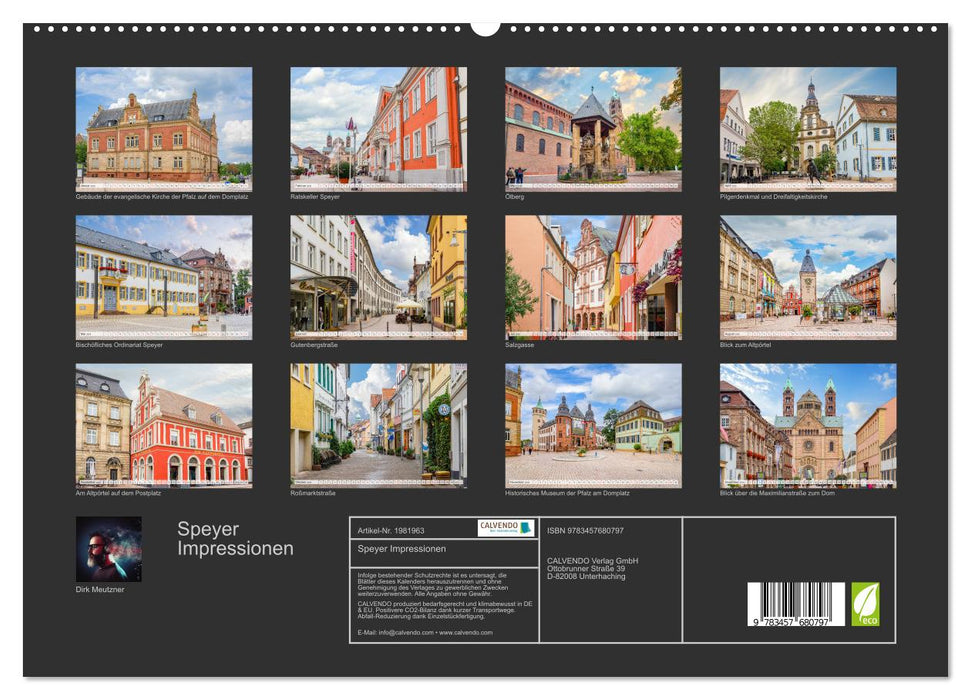Select the Blick zum Altpörtel preview

click(x=807, y=275)
